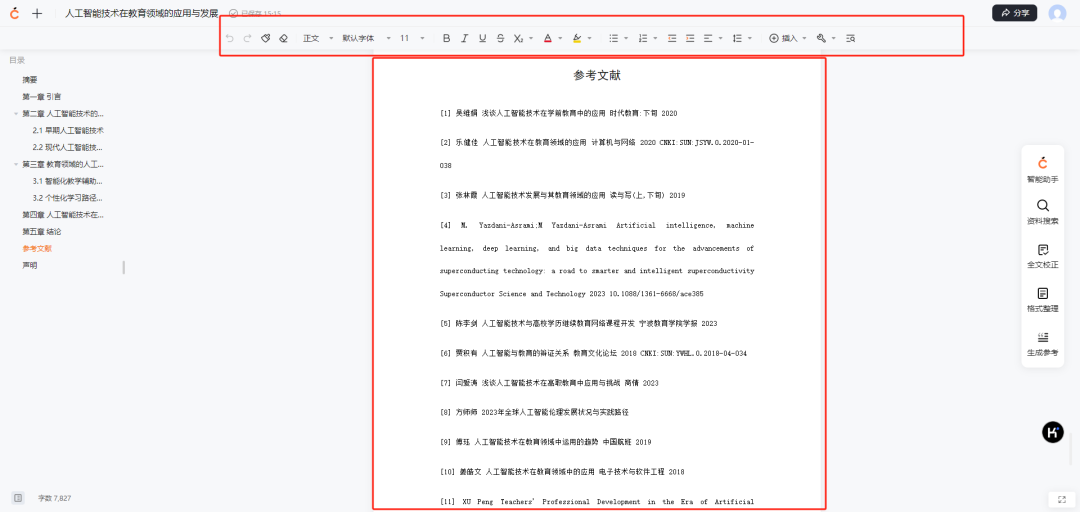
Task: Insert a numbered list
Action: pos(643,39)
